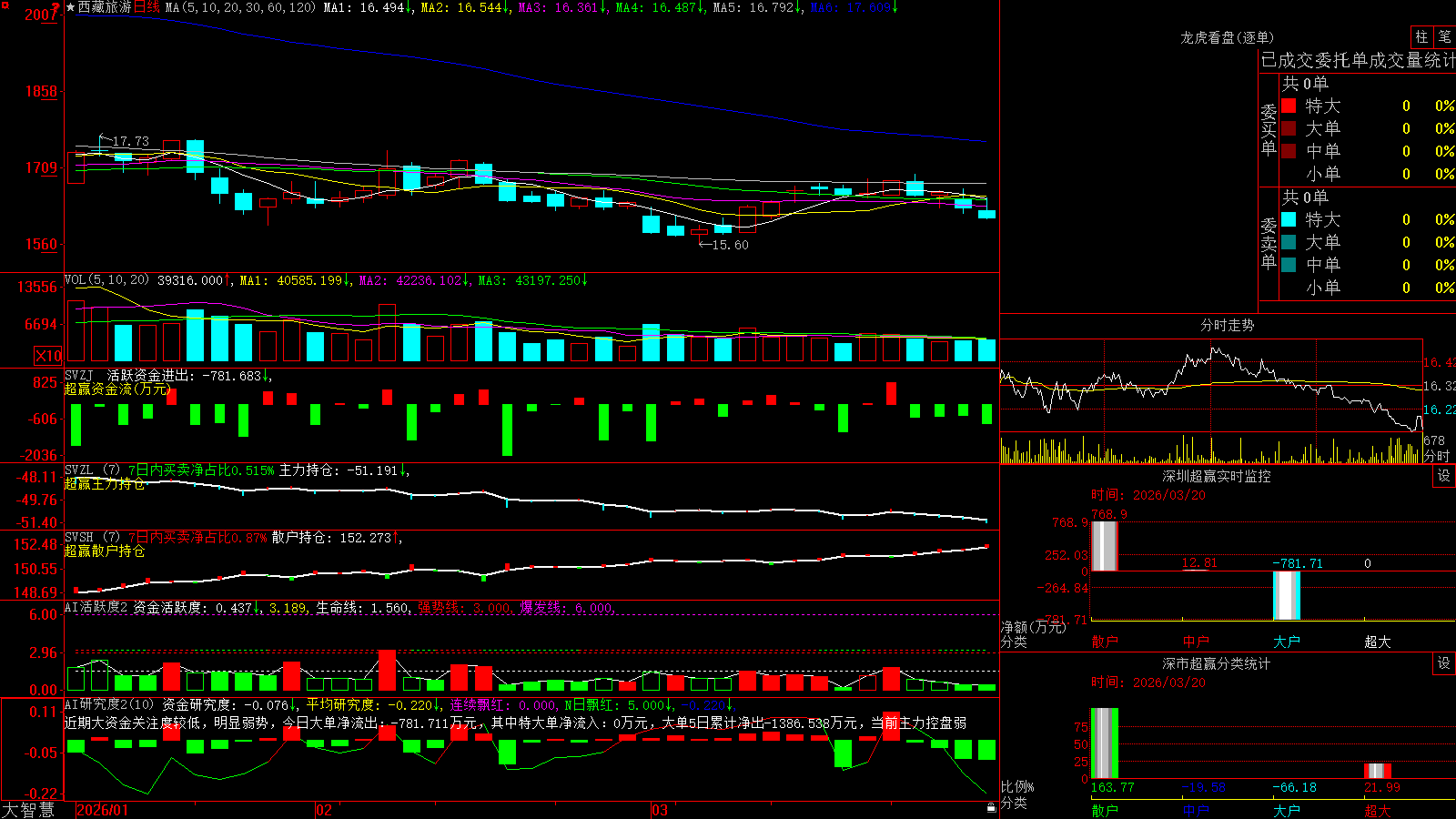Image resolution: width=1456 pixels, height=819 pixels.
Task: Click the red 特大 buy order swatch
Action: click(1289, 106)
